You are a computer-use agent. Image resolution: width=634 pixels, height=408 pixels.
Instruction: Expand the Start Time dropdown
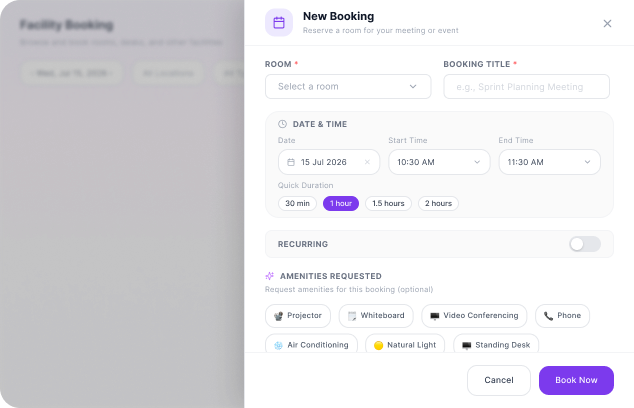(x=439, y=162)
